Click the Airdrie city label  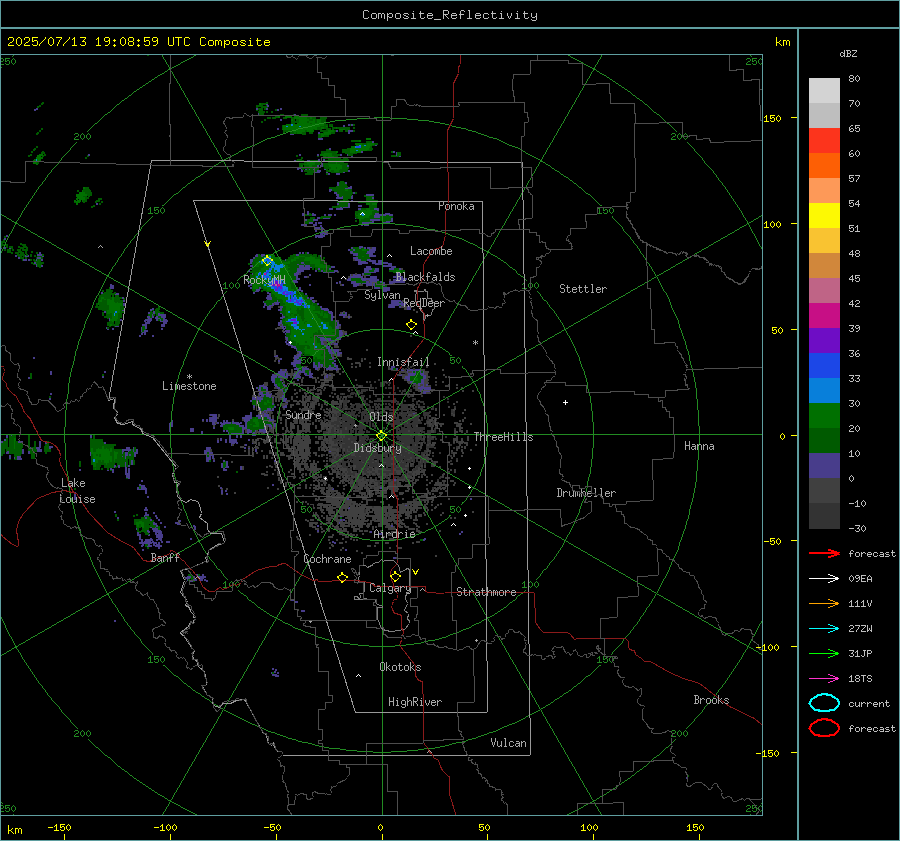pyautogui.click(x=394, y=534)
